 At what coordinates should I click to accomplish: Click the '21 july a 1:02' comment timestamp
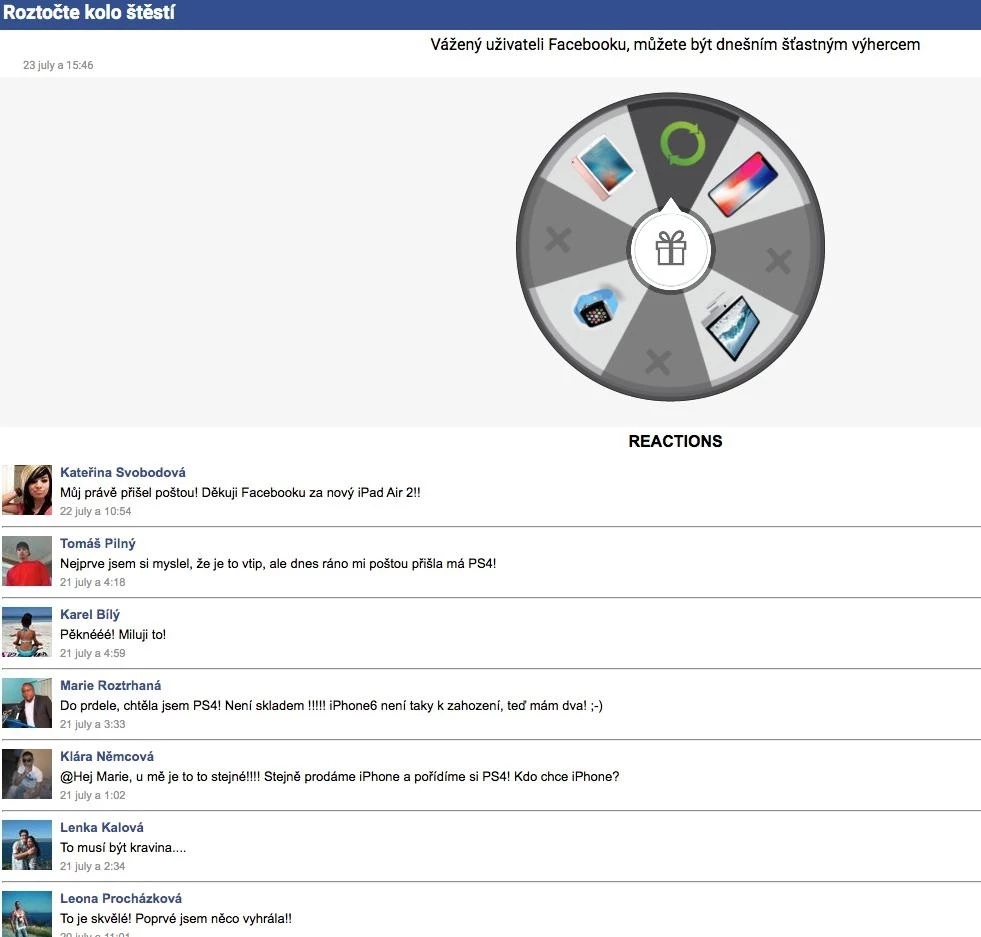93,795
